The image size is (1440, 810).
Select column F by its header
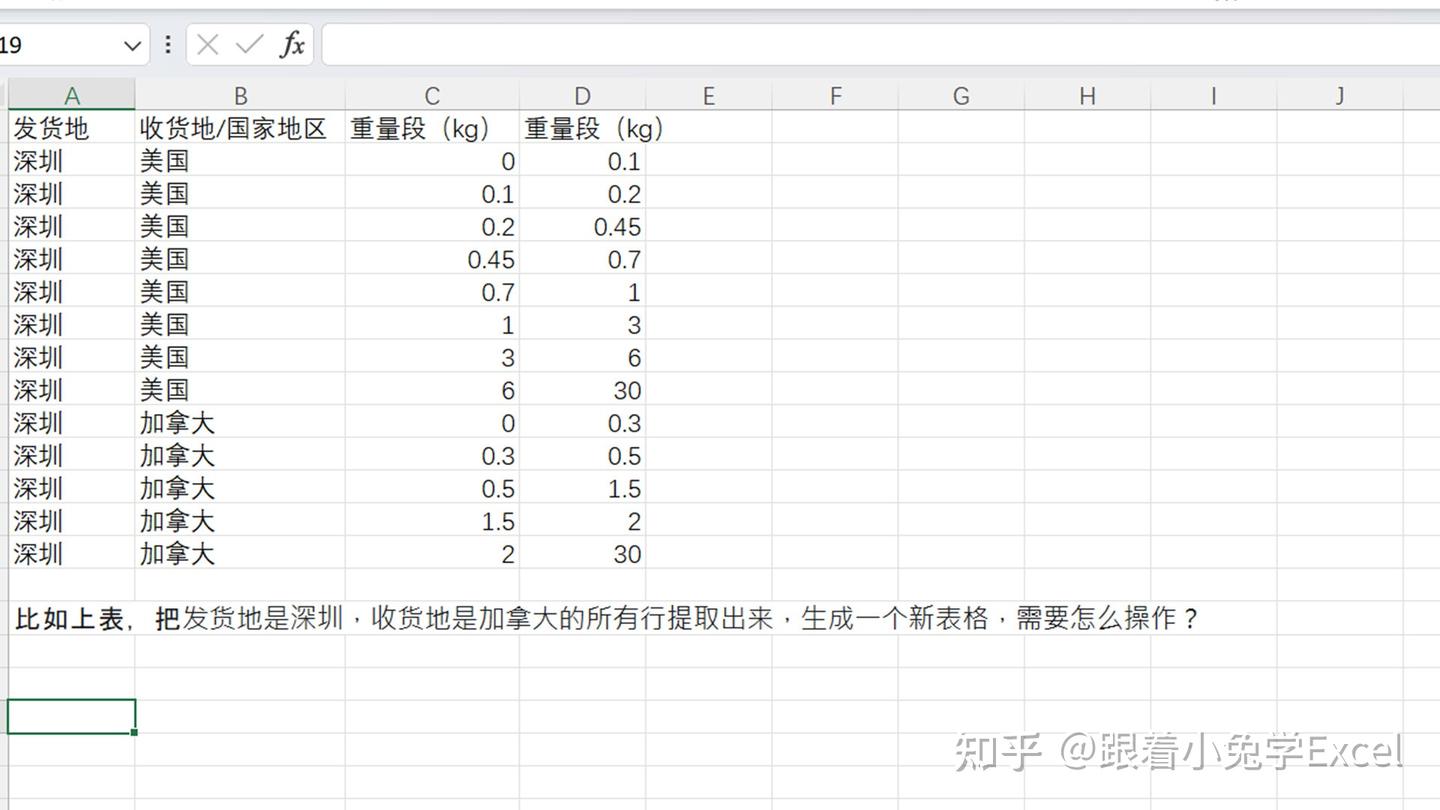point(835,95)
